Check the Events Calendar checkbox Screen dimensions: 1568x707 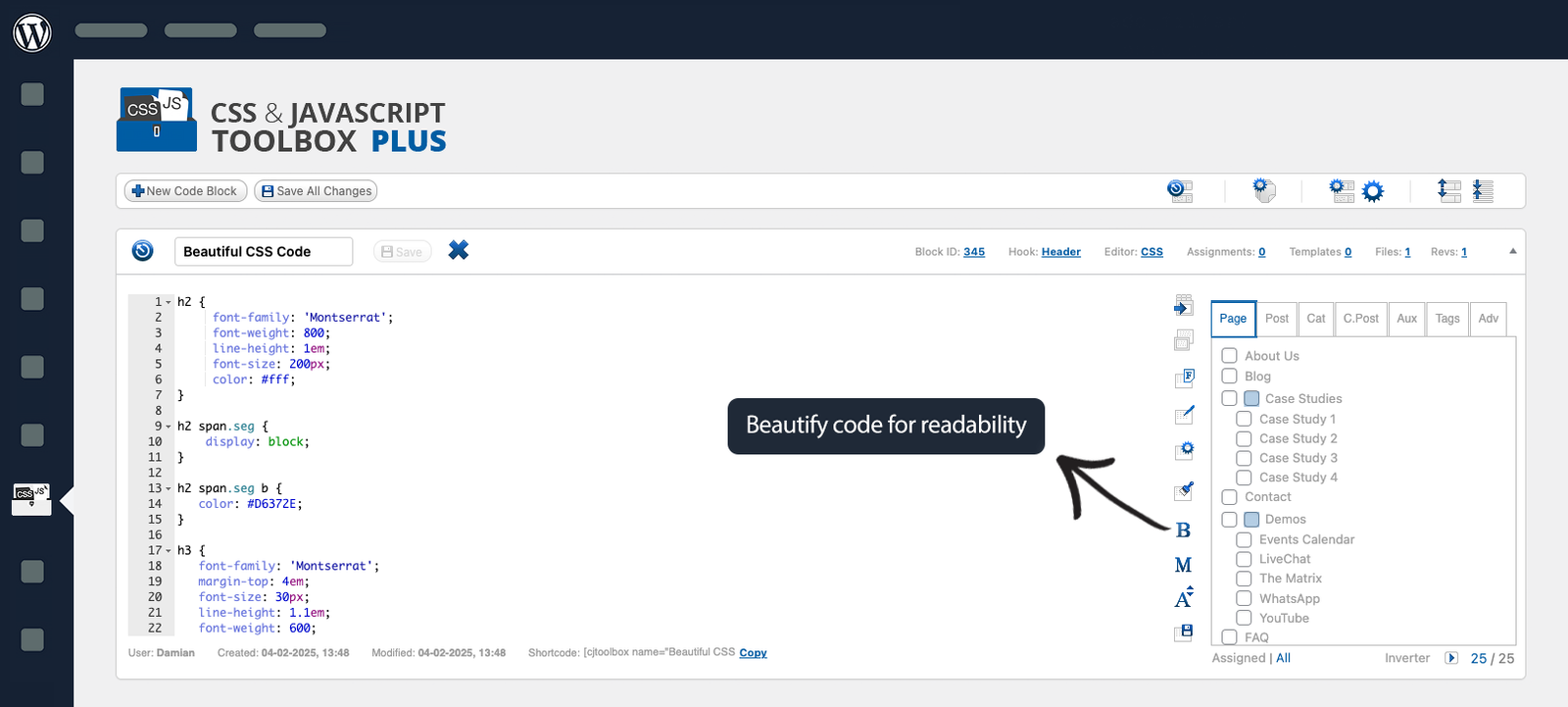[1244, 539]
